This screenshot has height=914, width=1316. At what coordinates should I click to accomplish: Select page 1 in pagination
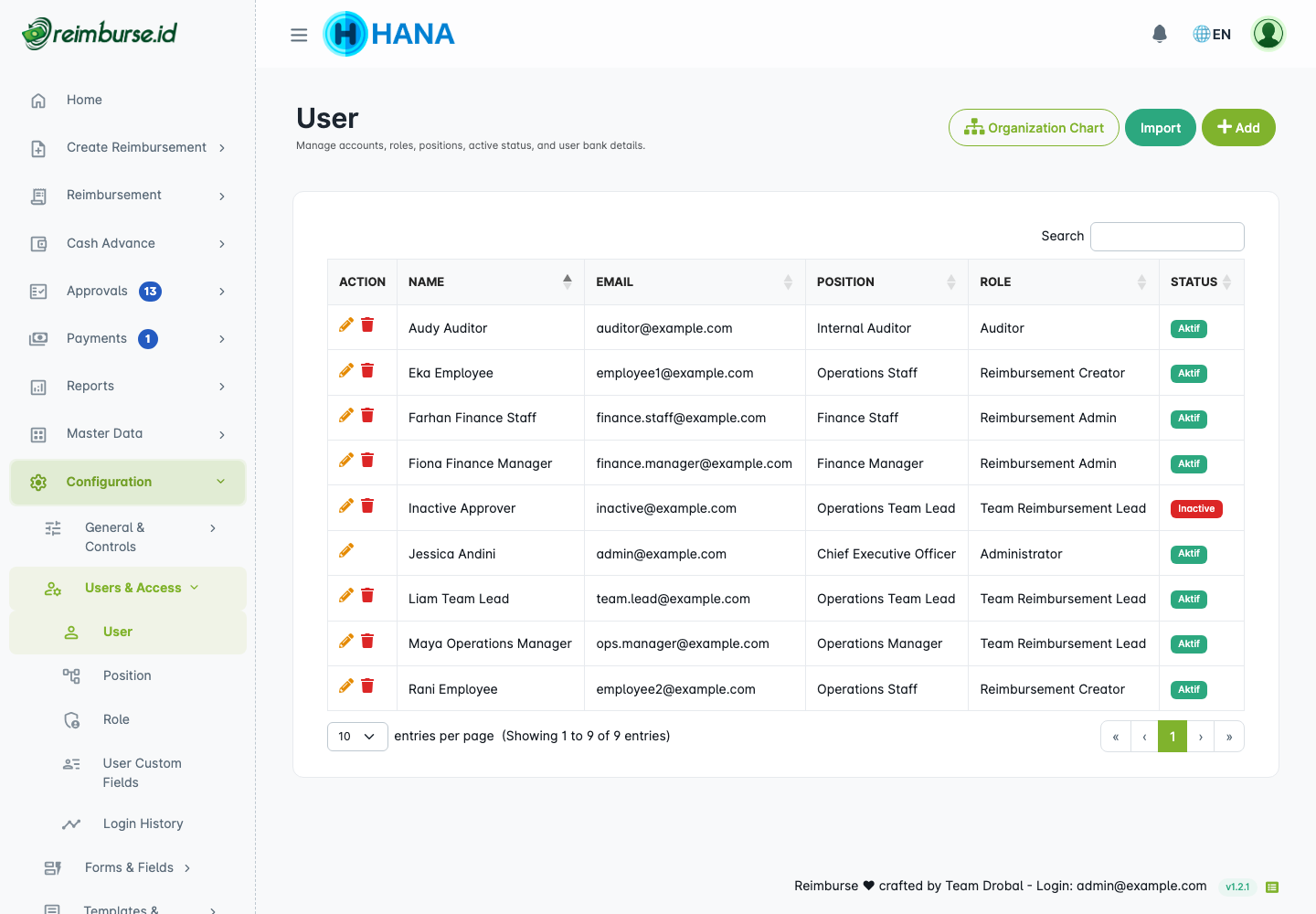pyautogui.click(x=1173, y=737)
